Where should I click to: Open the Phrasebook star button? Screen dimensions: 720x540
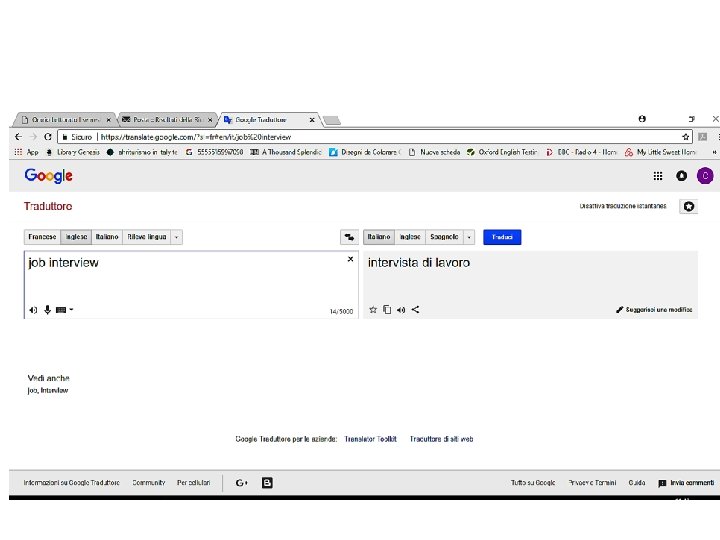688,207
